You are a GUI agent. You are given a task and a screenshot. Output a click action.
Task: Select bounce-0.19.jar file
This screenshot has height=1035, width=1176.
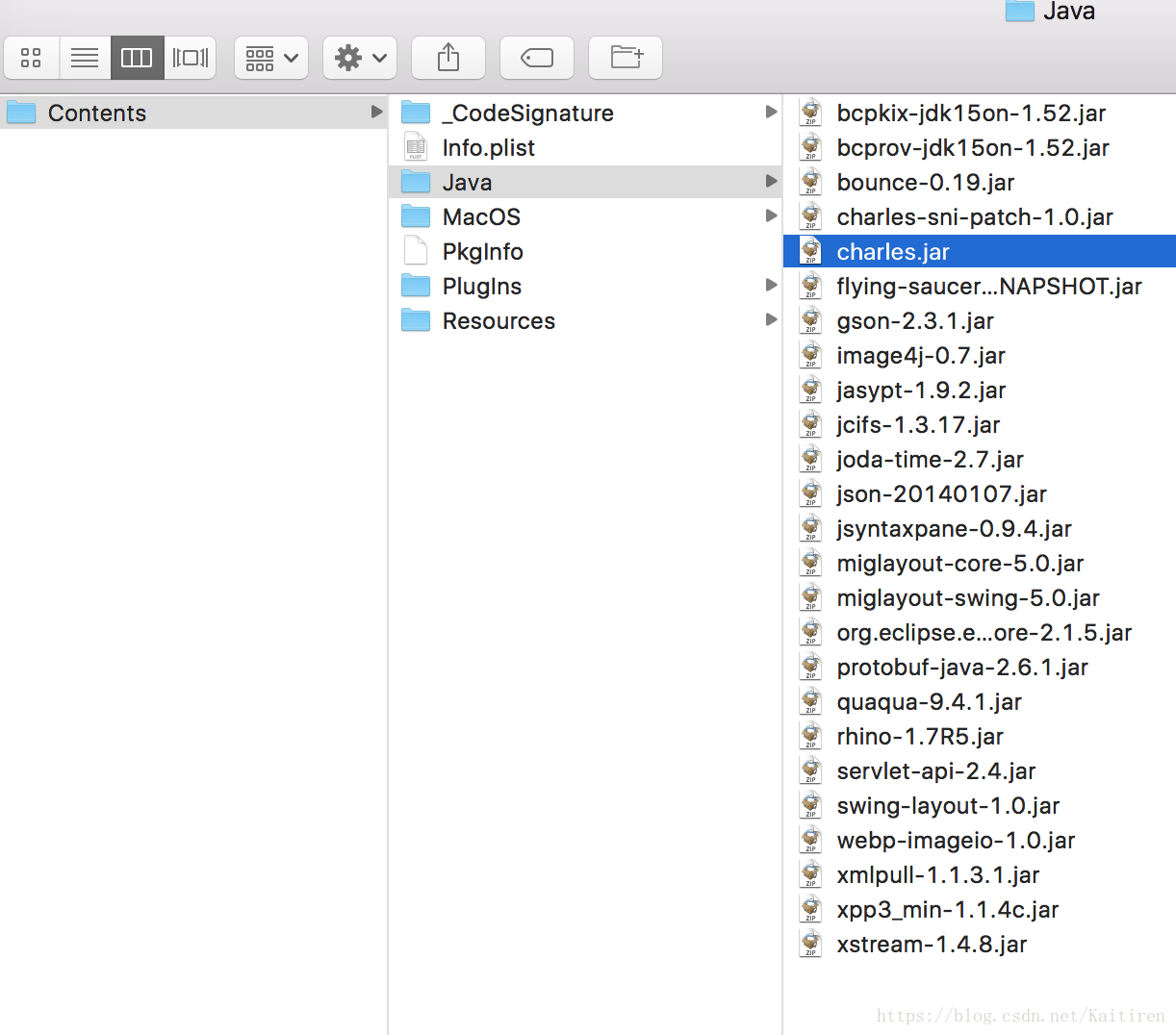pyautogui.click(x=980, y=182)
